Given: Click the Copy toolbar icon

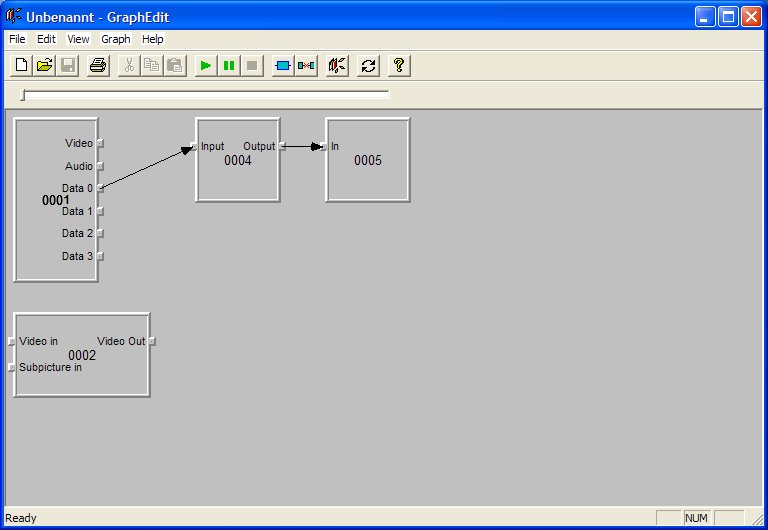Looking at the screenshot, I should (152, 65).
